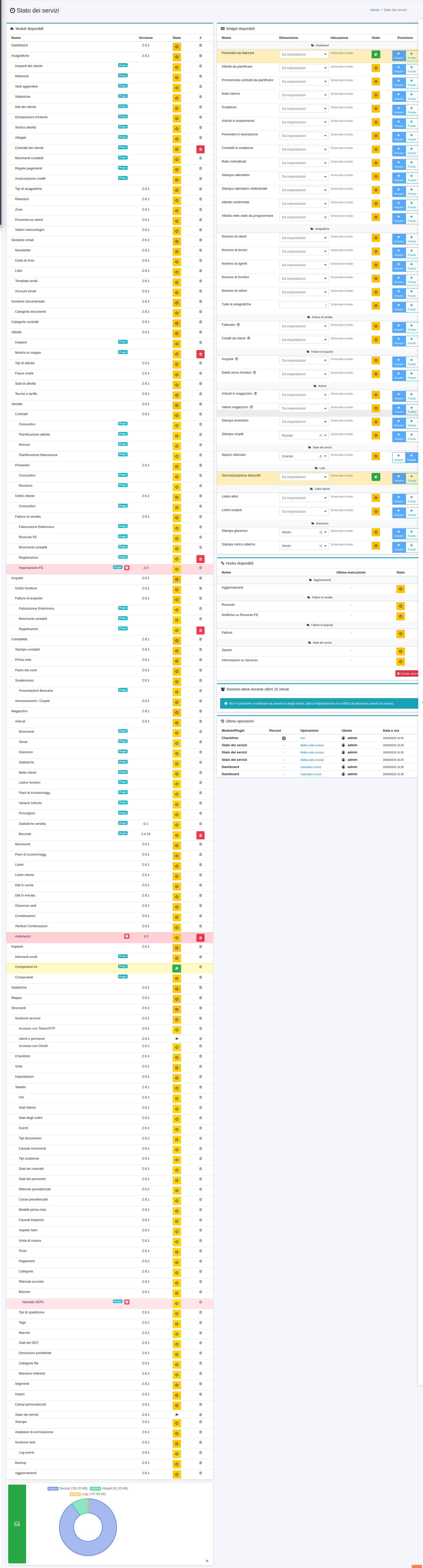Toggle the power status of Anagrafiche module
Viewport: 423px width, 1568px height.
pos(176,57)
